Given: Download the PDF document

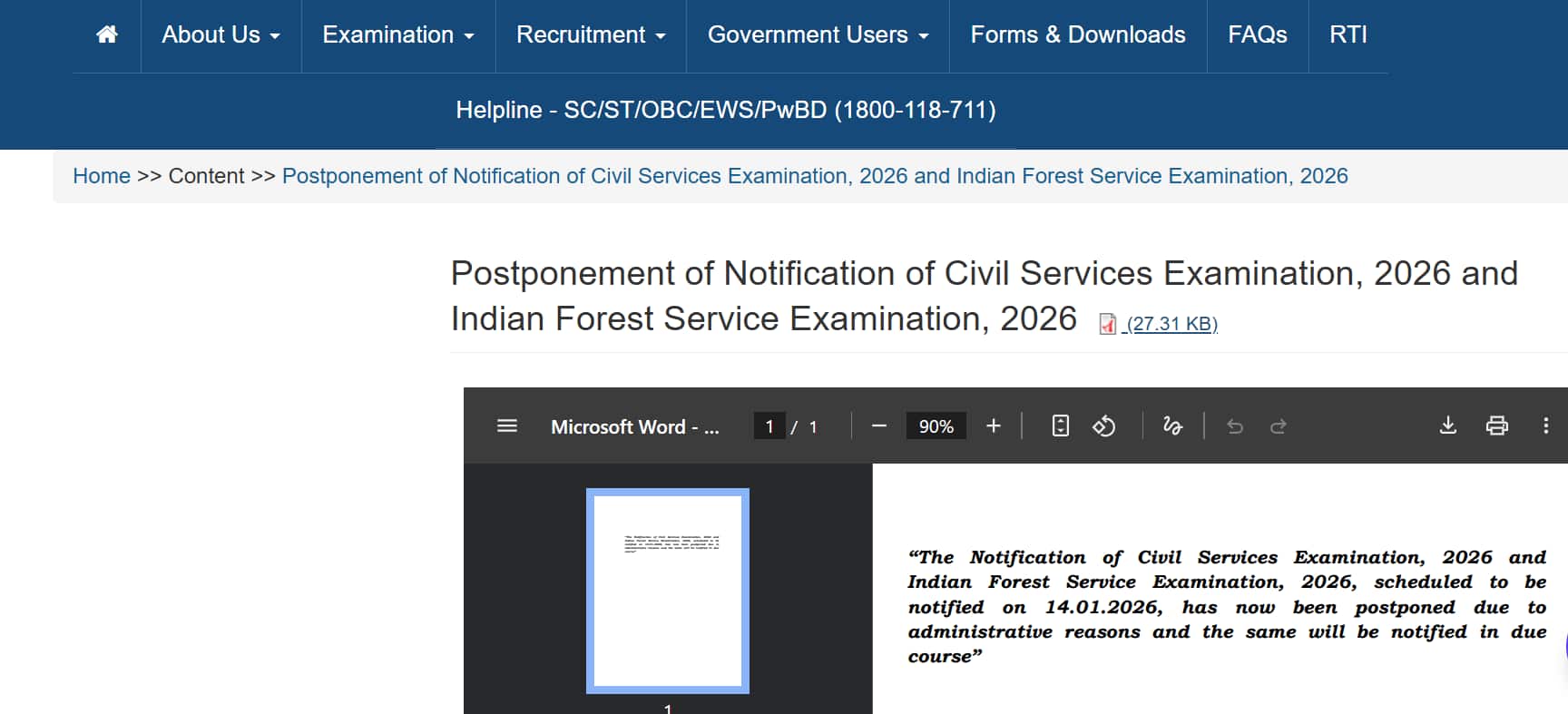Looking at the screenshot, I should click(1448, 425).
